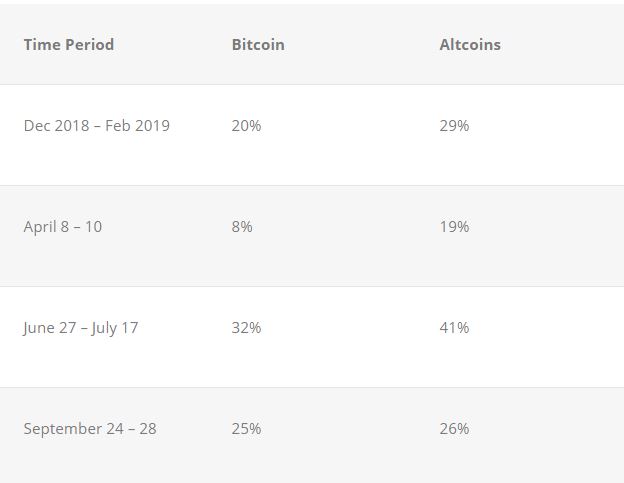Select the April 8 – 10 cell
This screenshot has height=483, width=624.
point(63,227)
